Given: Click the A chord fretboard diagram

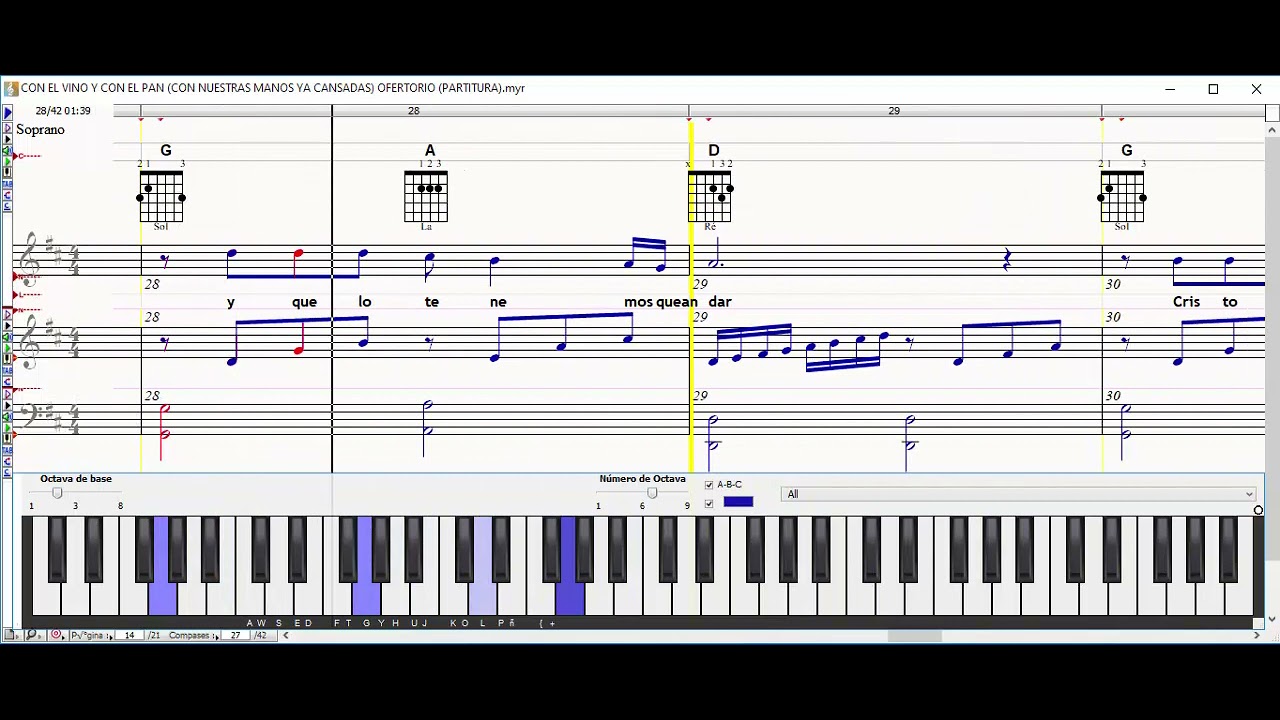Looking at the screenshot, I should [x=426, y=196].
